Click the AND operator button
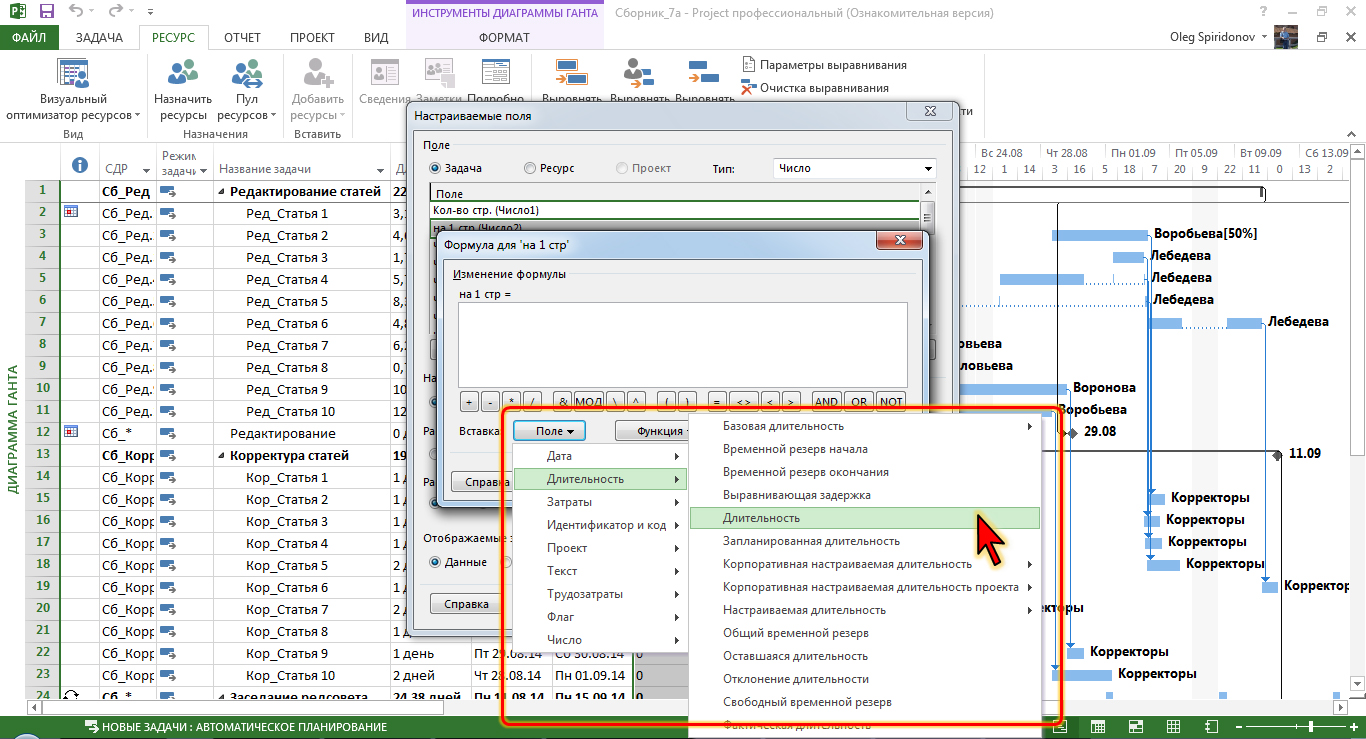 click(826, 402)
